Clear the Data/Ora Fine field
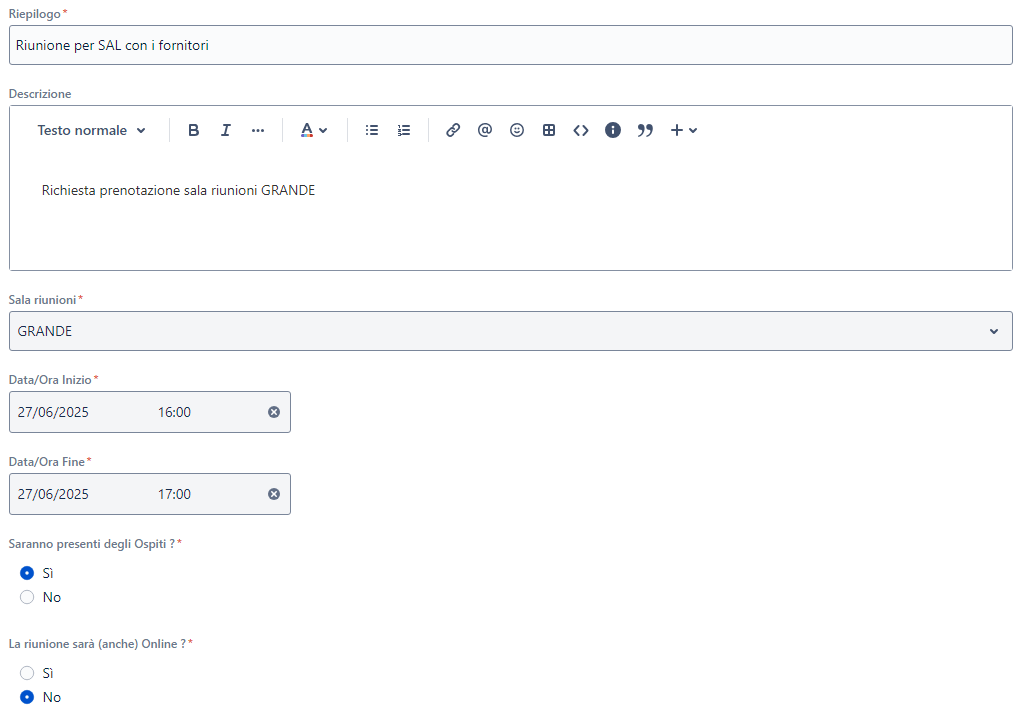The height and width of the screenshot is (713, 1026). click(273, 493)
